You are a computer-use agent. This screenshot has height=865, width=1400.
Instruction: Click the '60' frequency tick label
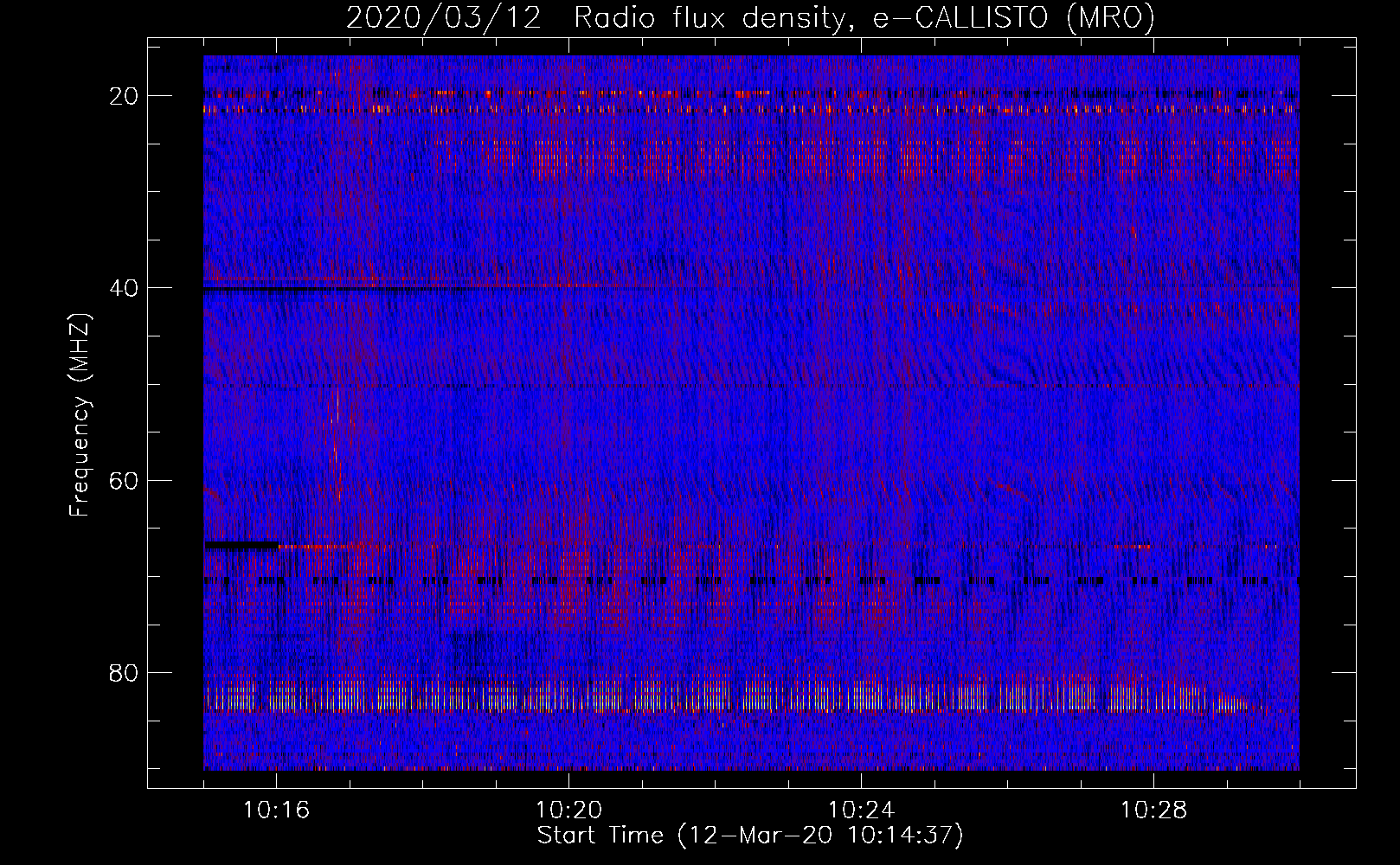coord(125,480)
